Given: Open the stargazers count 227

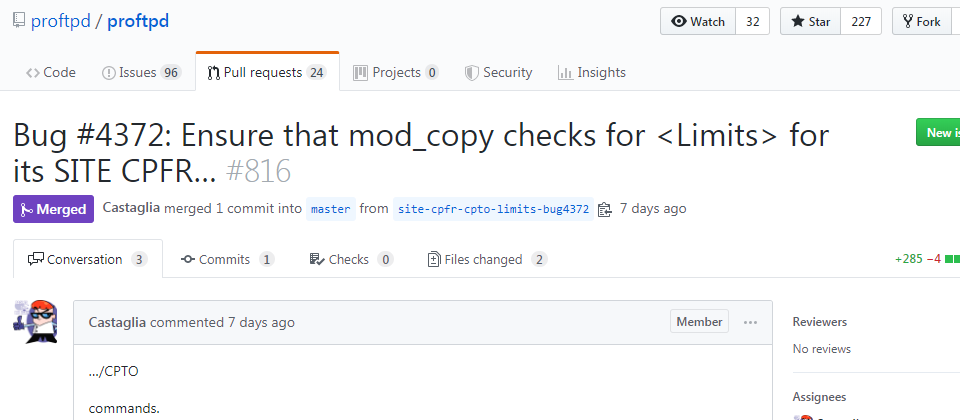Looking at the screenshot, I should point(861,21).
